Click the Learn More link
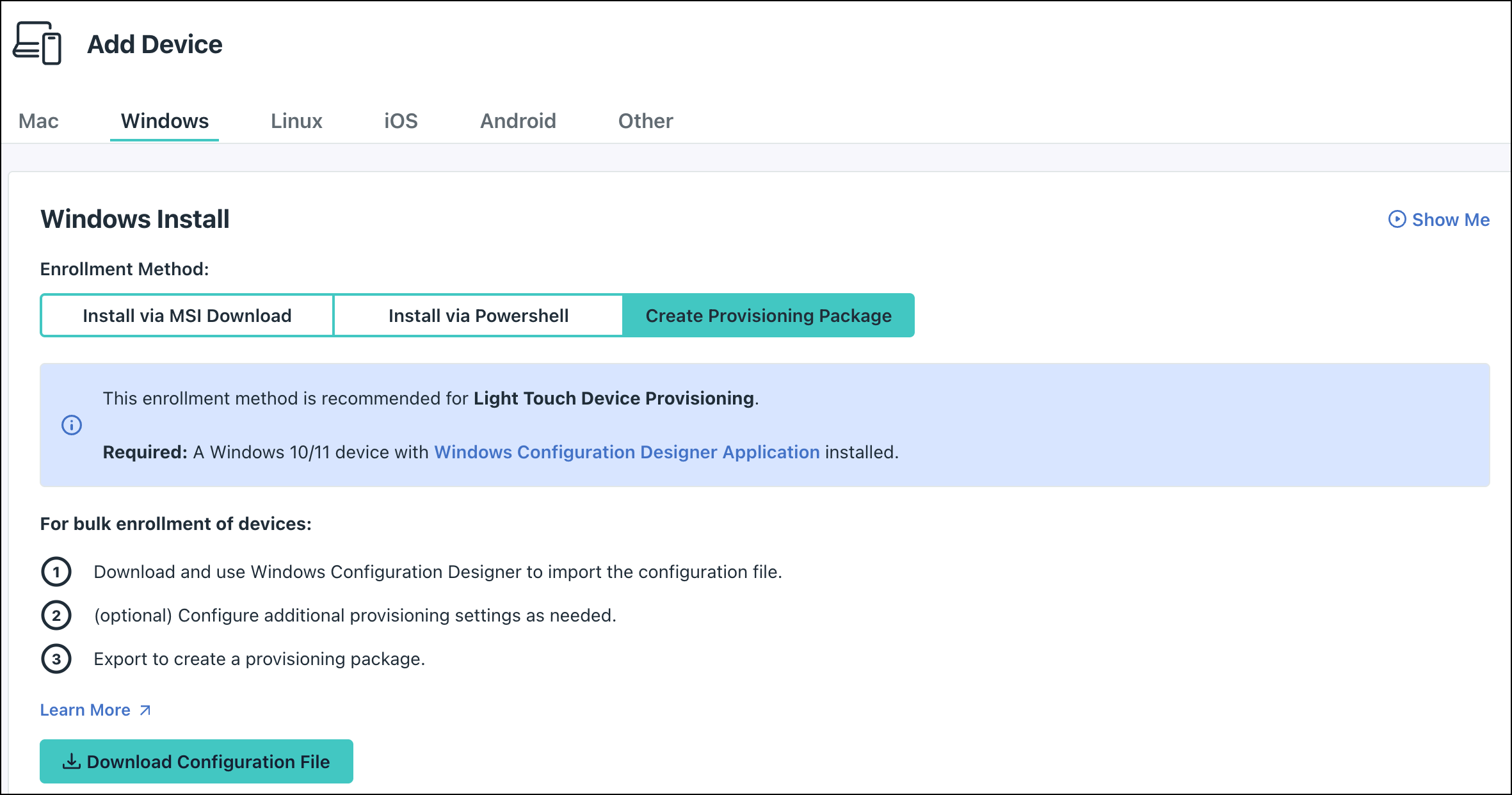 [86, 709]
